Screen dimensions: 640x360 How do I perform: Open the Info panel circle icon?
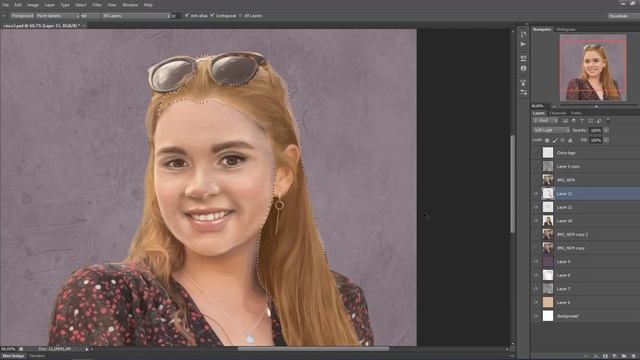pos(523,69)
